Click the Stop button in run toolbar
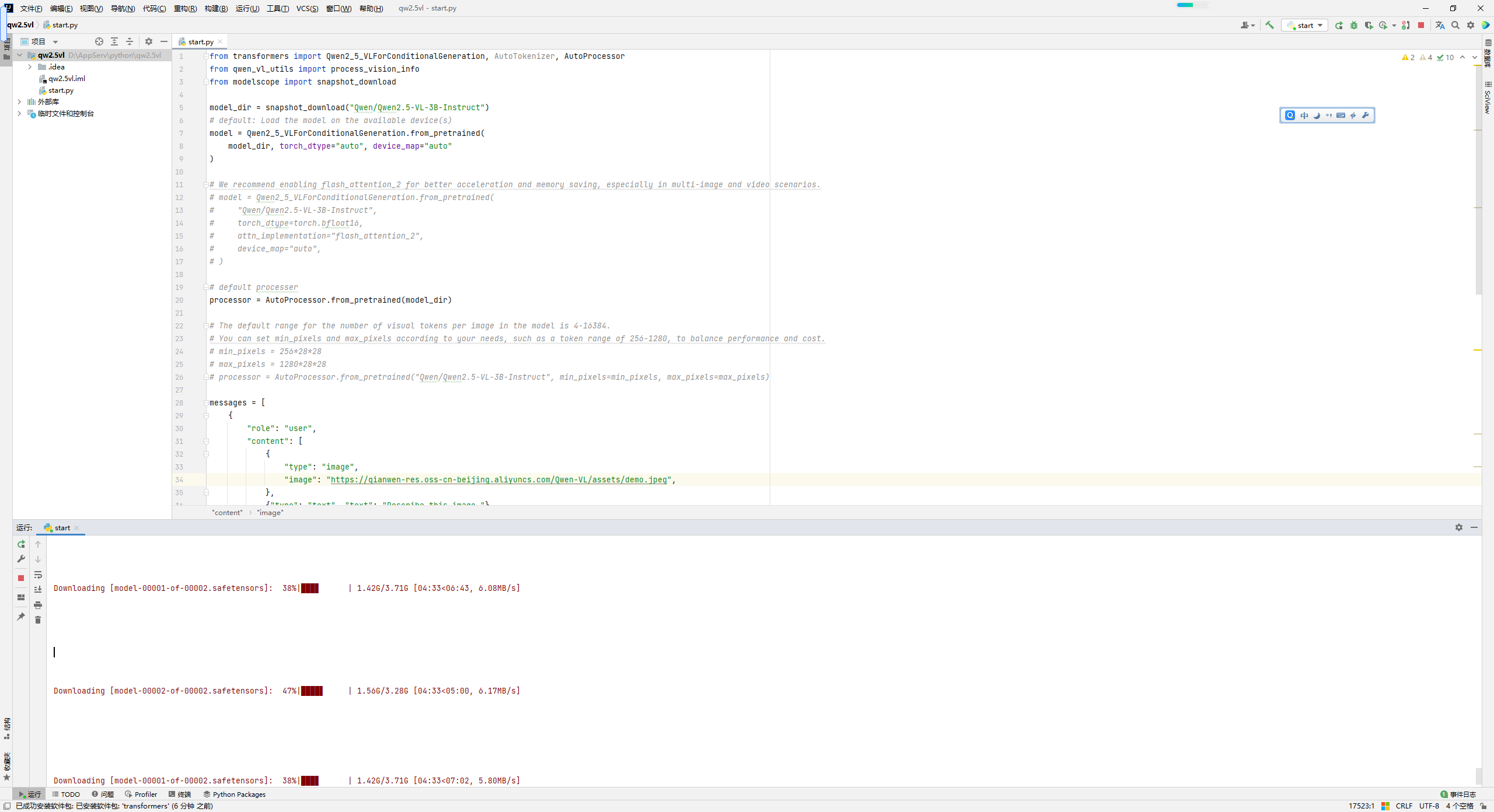Image resolution: width=1494 pixels, height=812 pixels. tap(22, 577)
